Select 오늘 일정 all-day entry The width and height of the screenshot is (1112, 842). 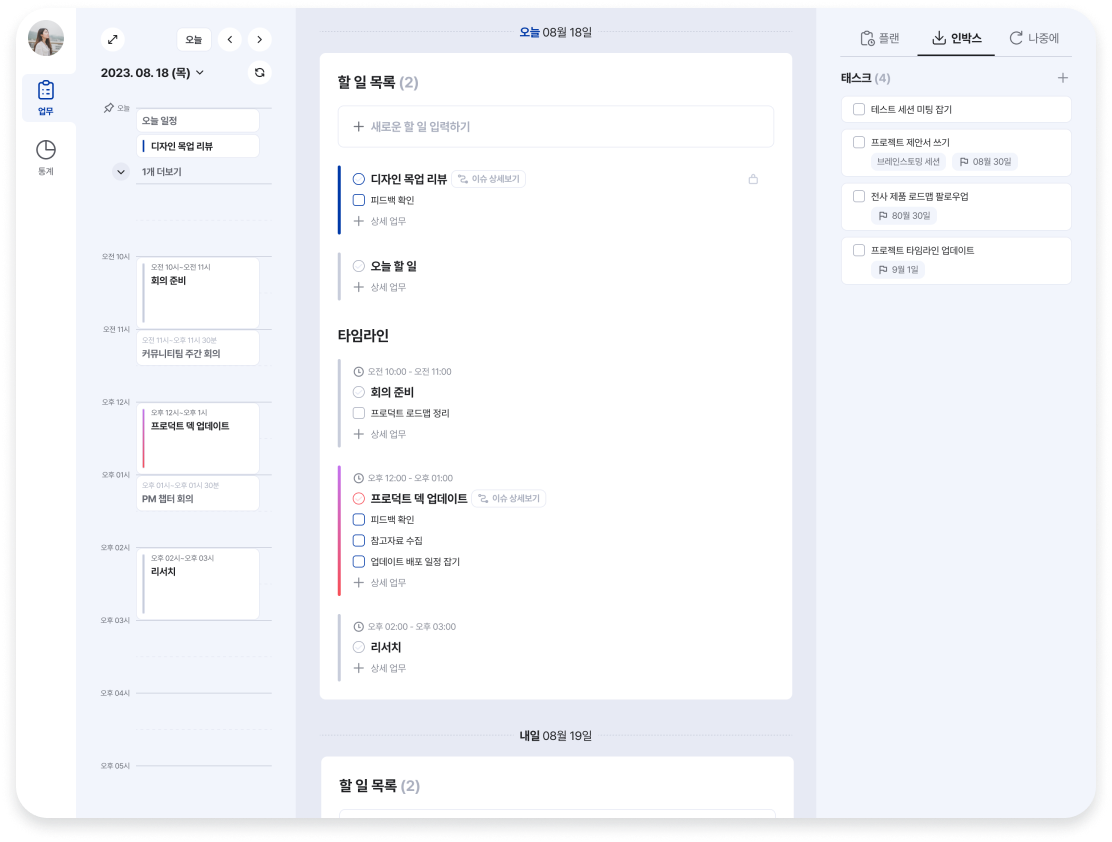pos(198,121)
